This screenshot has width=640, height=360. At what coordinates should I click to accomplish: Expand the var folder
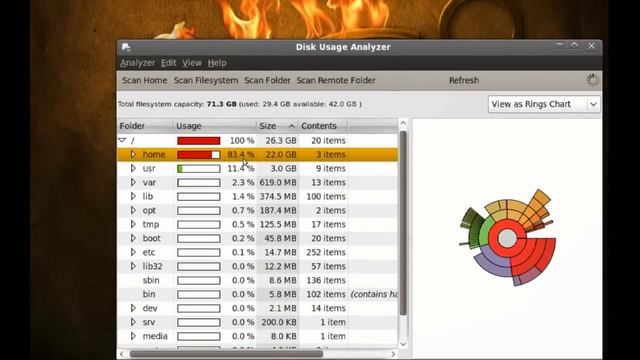click(x=133, y=182)
